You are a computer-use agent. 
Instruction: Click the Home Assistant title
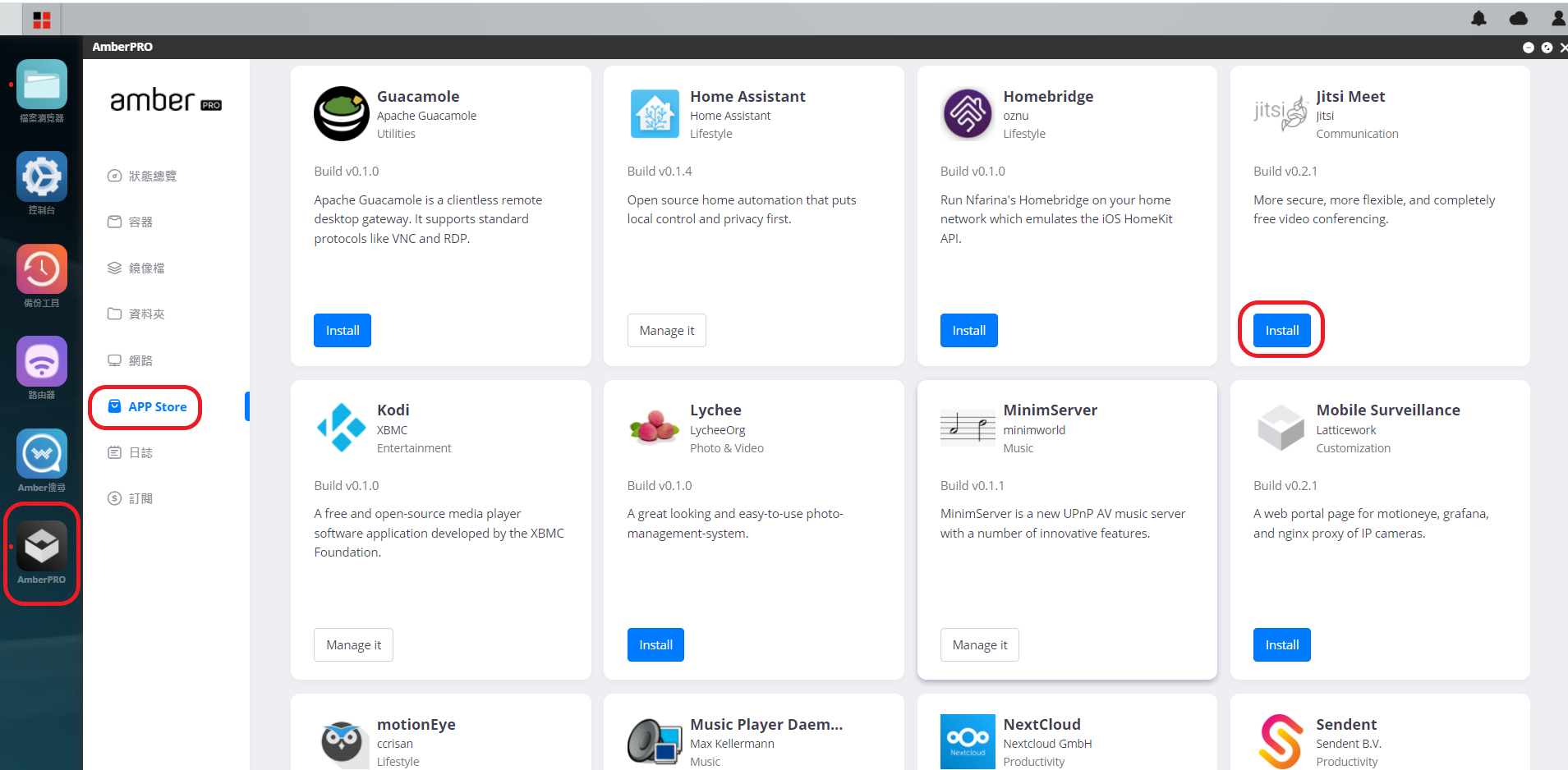pyautogui.click(x=747, y=96)
